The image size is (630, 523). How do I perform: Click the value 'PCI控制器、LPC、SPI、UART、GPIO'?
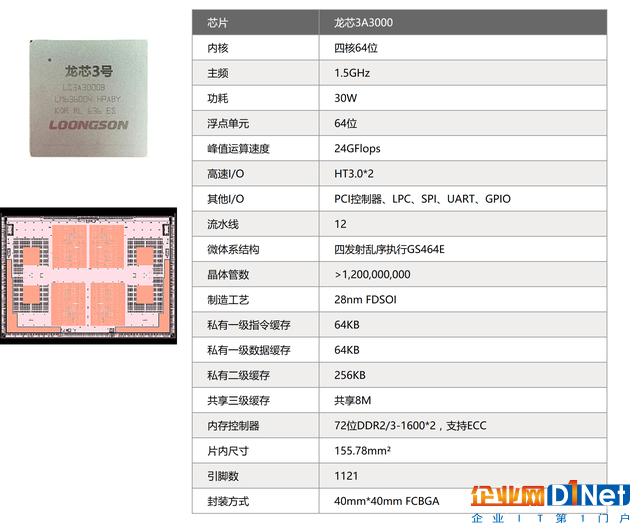pyautogui.click(x=422, y=199)
